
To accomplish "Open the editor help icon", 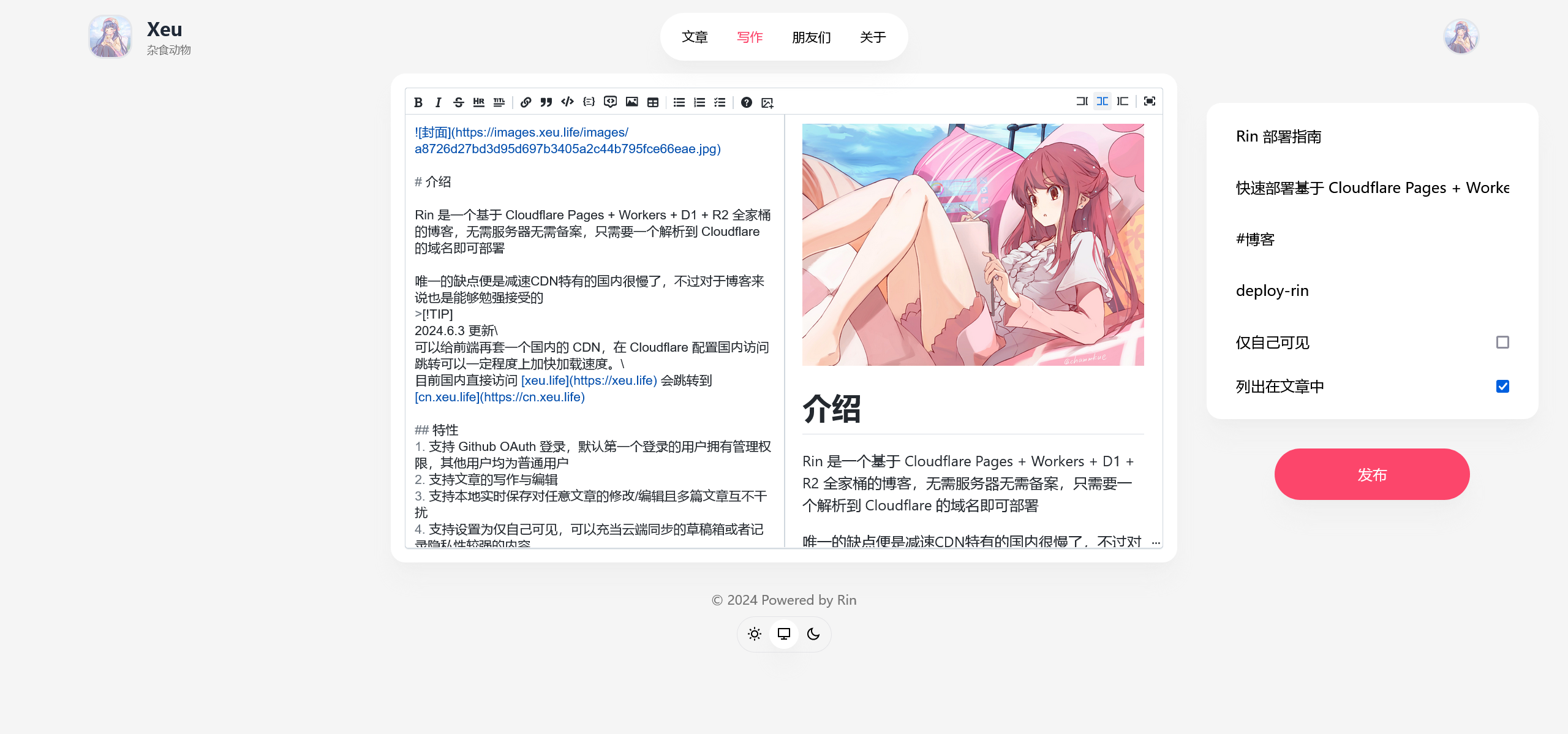I will (747, 102).
